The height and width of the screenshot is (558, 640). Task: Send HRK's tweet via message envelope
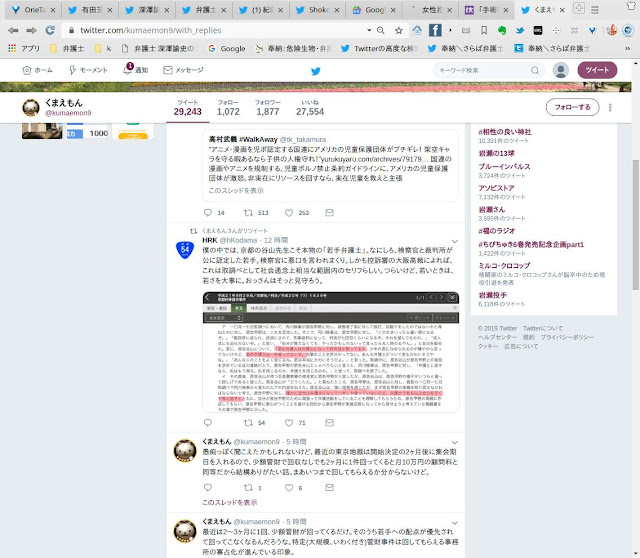click(x=329, y=423)
